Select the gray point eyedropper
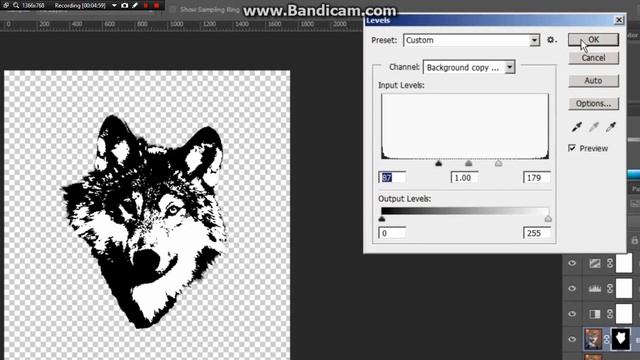This screenshot has width=640, height=360. point(594,127)
